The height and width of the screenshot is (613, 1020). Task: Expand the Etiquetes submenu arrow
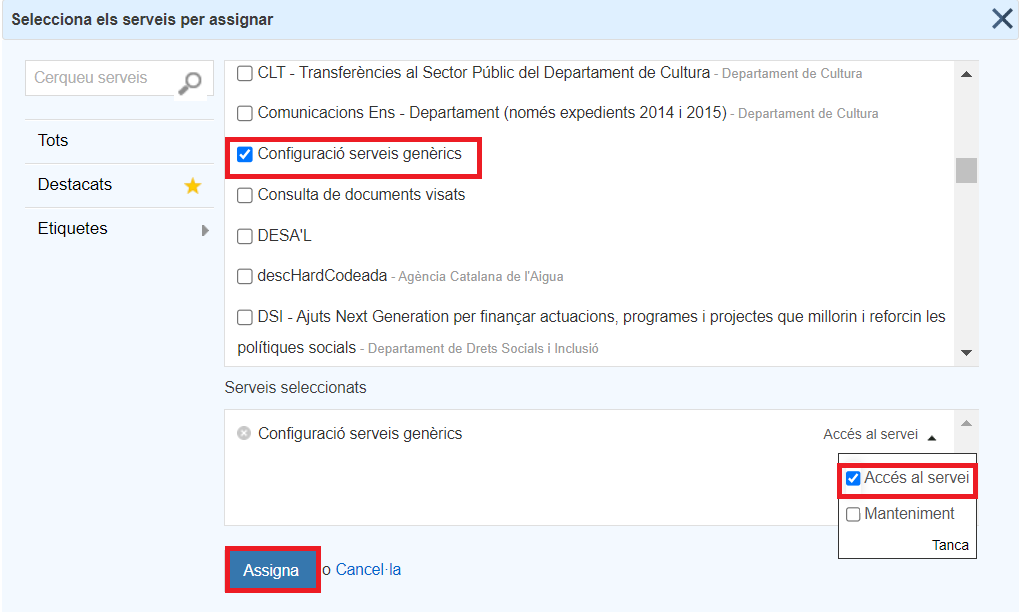(205, 230)
